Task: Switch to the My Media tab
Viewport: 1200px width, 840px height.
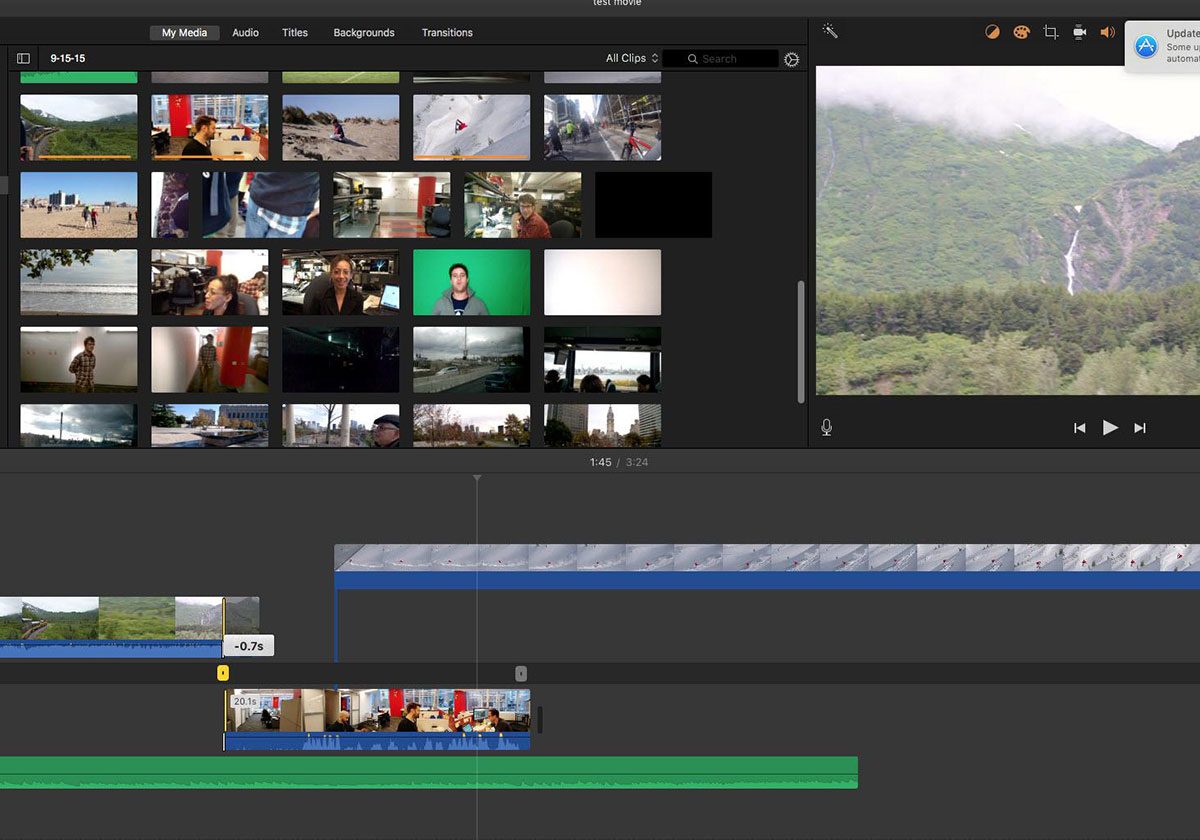Action: [x=185, y=33]
